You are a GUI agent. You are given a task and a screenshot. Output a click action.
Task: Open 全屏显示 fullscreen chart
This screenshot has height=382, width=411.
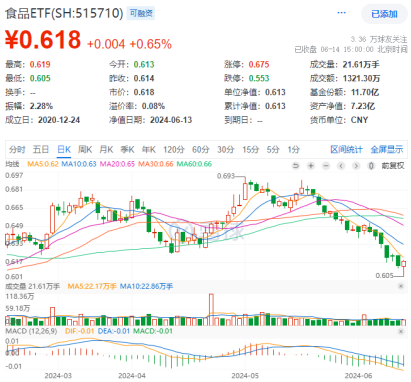tap(387, 149)
